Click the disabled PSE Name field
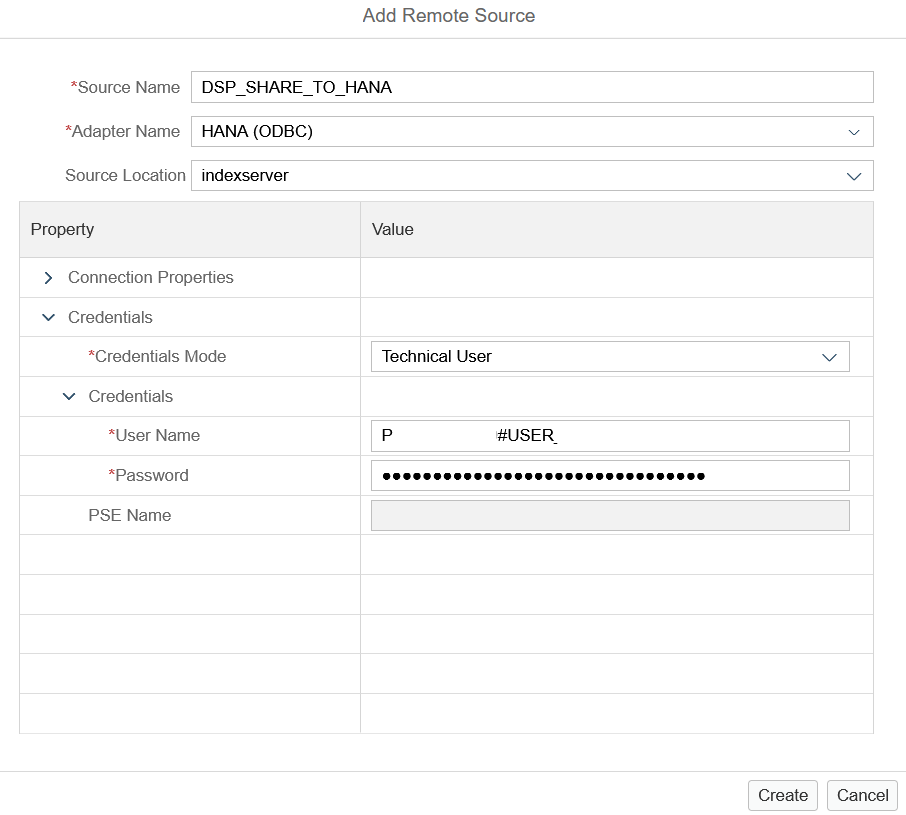906x815 pixels. (x=610, y=516)
